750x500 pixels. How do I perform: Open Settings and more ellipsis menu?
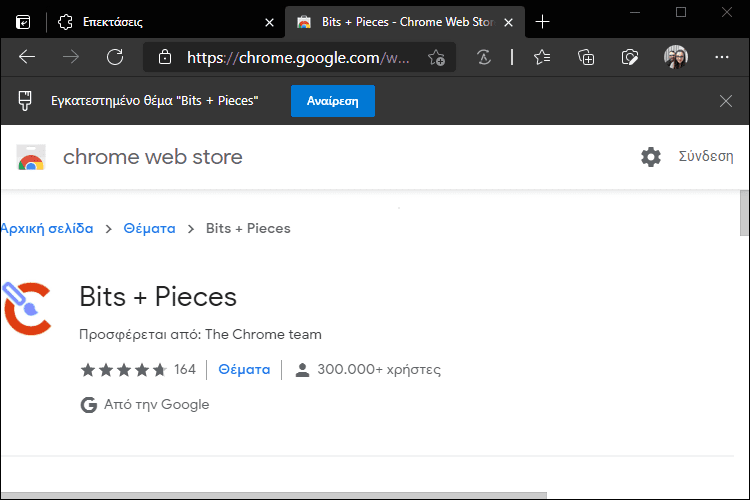pyautogui.click(x=721, y=57)
